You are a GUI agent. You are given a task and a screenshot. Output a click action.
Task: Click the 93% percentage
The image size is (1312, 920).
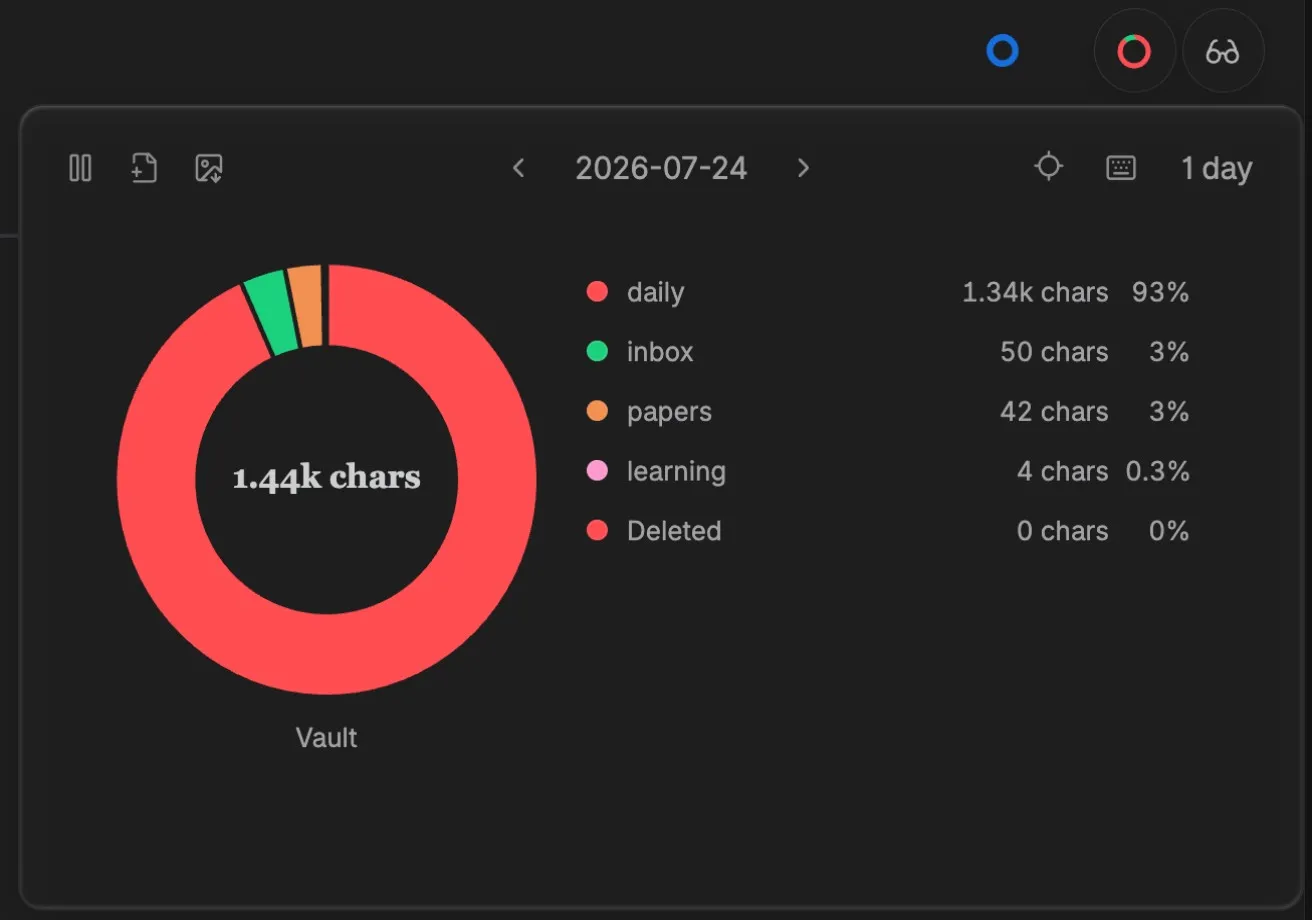(x=1160, y=292)
